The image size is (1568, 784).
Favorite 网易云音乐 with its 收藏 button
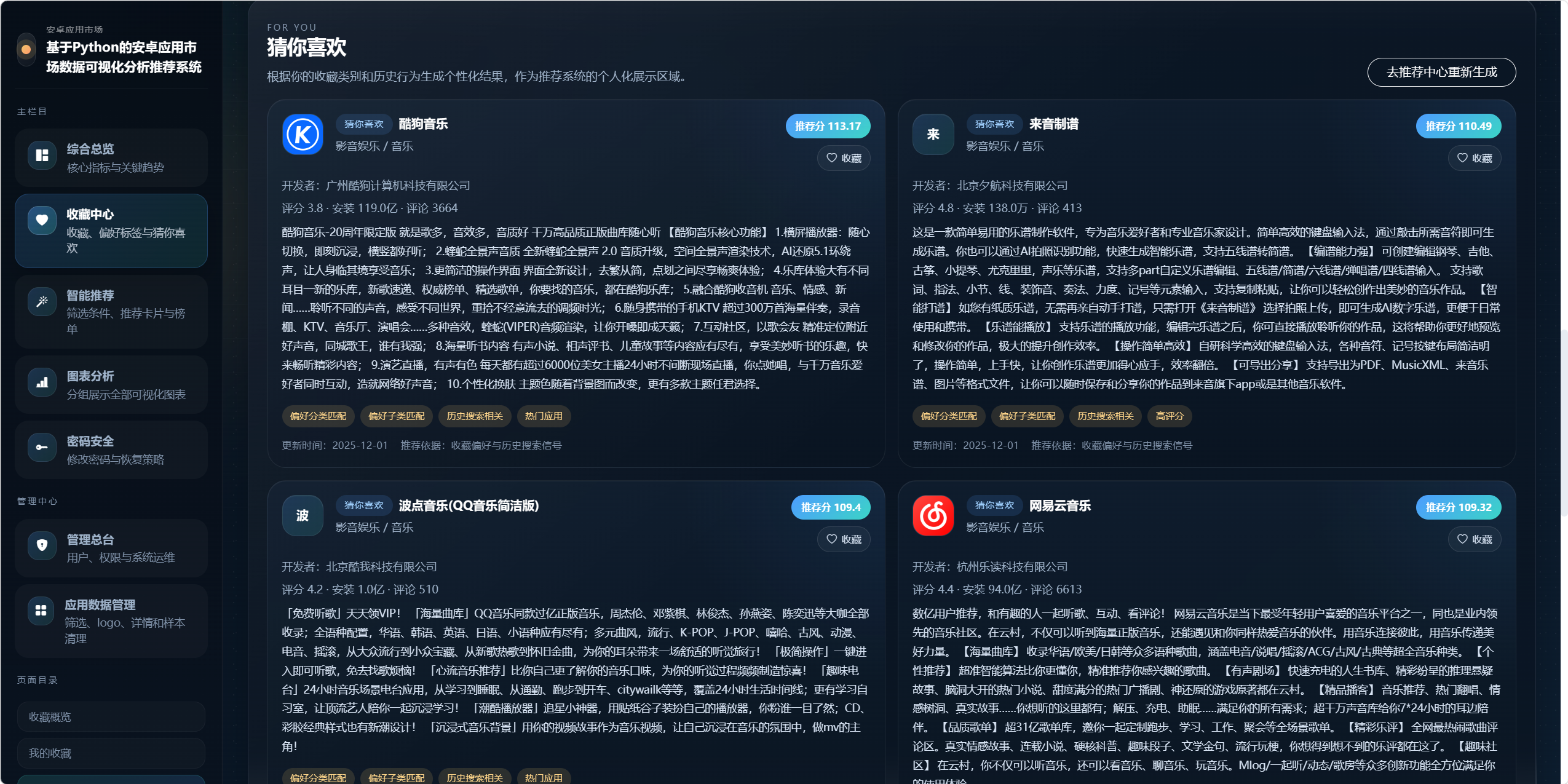[x=1474, y=539]
